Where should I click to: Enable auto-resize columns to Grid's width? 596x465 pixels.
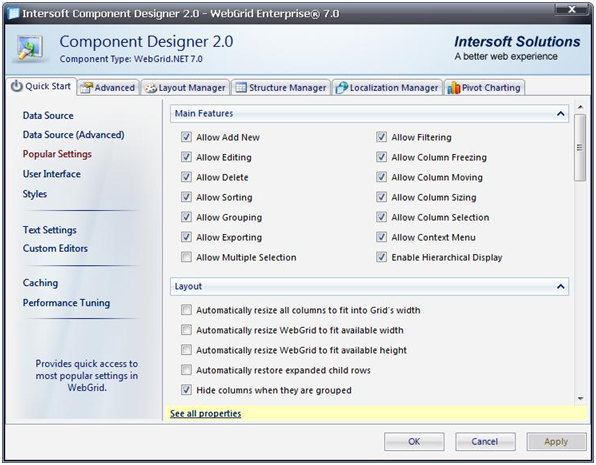(186, 310)
